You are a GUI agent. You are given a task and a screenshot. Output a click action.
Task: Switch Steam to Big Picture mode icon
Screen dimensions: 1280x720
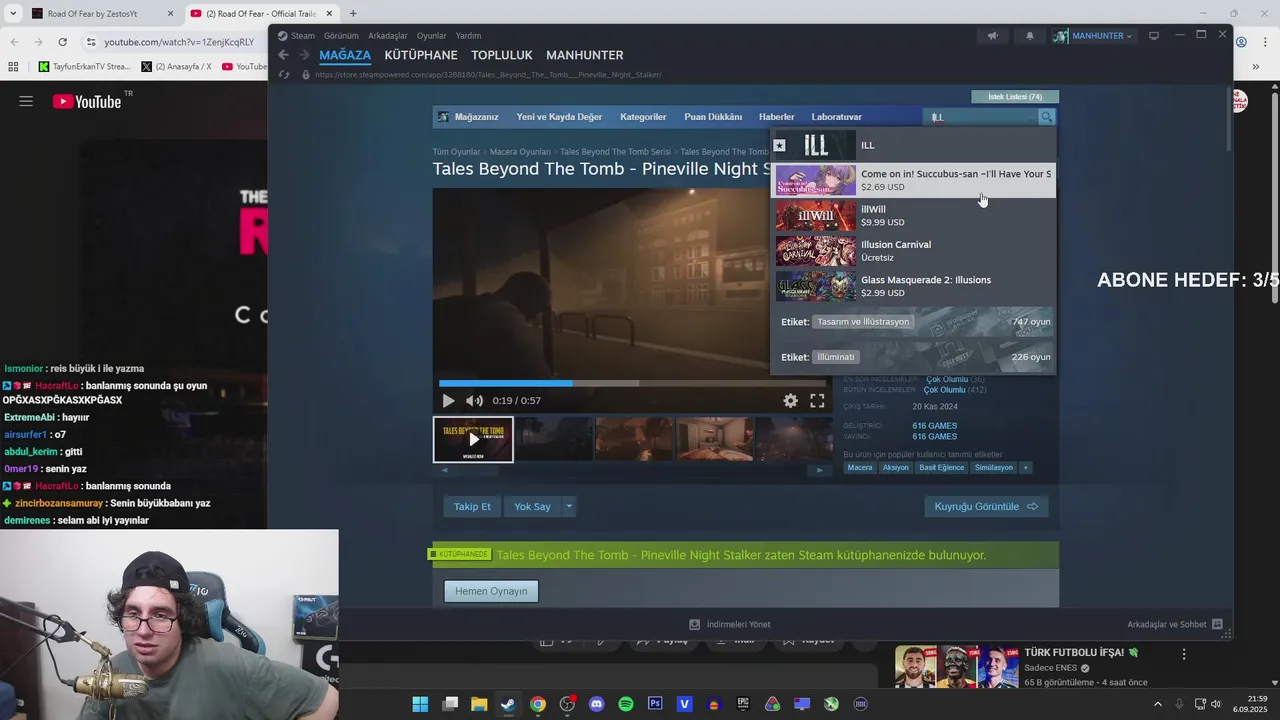click(x=1153, y=36)
